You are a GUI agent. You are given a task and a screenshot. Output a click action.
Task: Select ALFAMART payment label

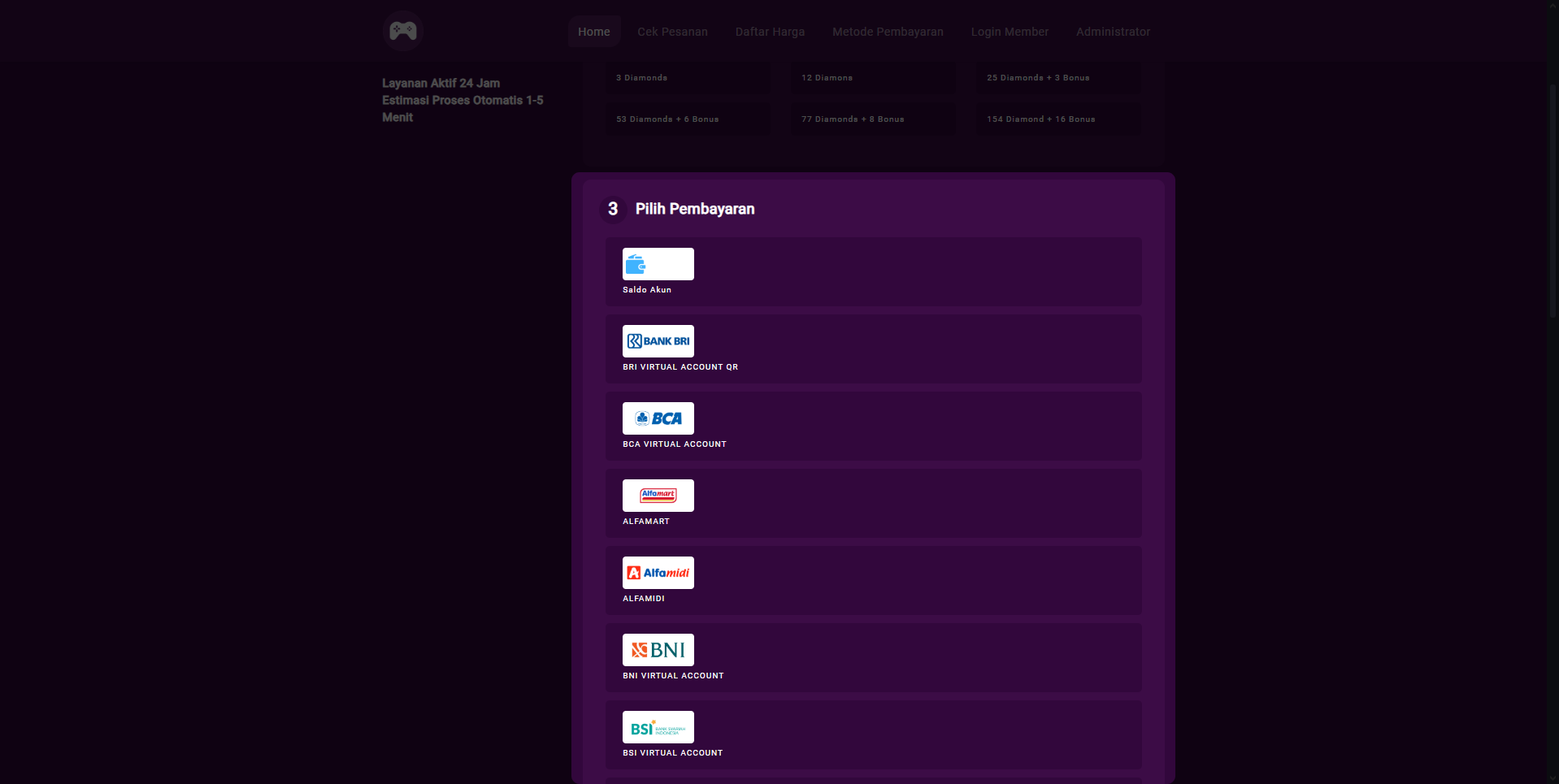point(646,522)
